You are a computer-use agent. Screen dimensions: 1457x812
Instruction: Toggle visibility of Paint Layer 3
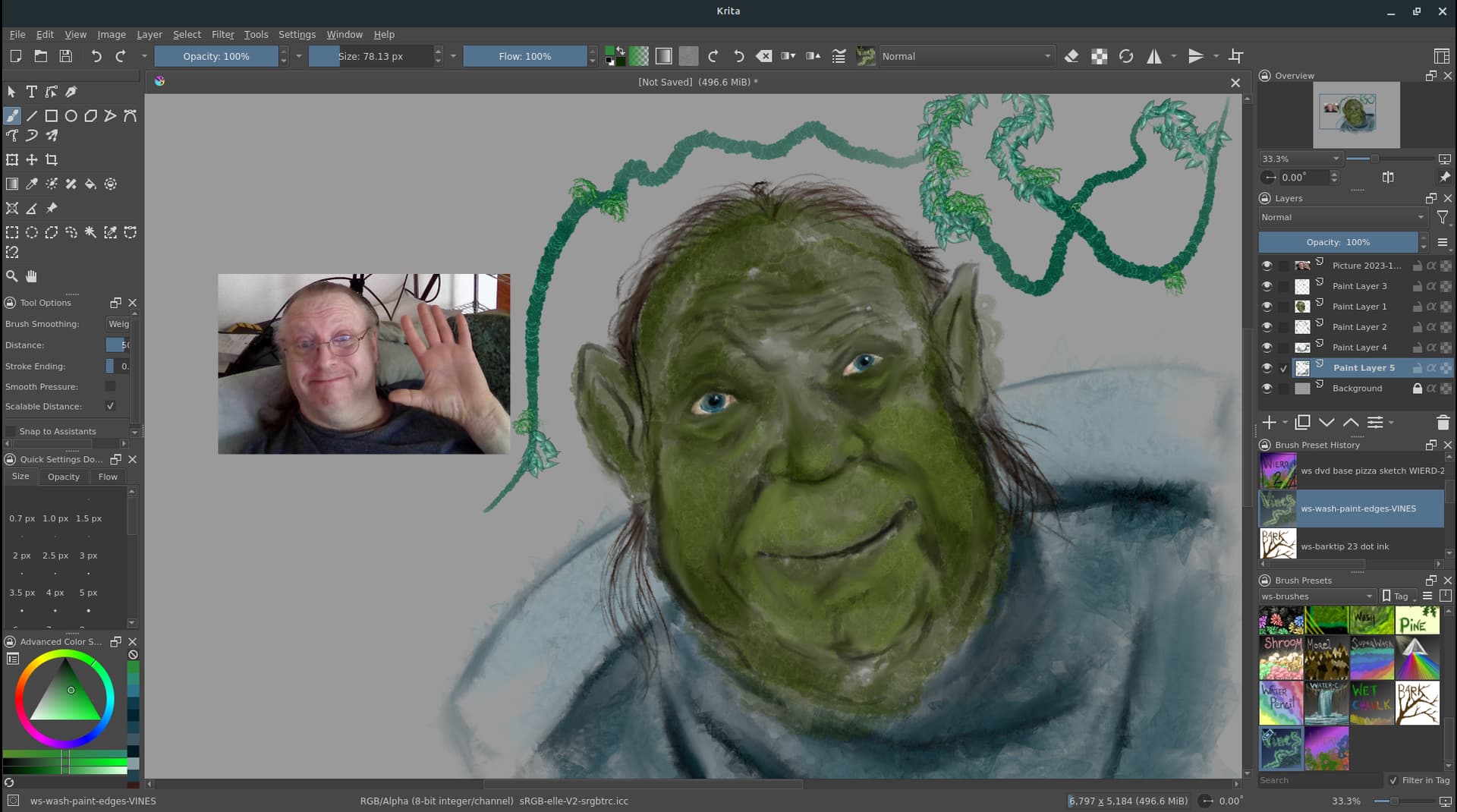[1267, 286]
